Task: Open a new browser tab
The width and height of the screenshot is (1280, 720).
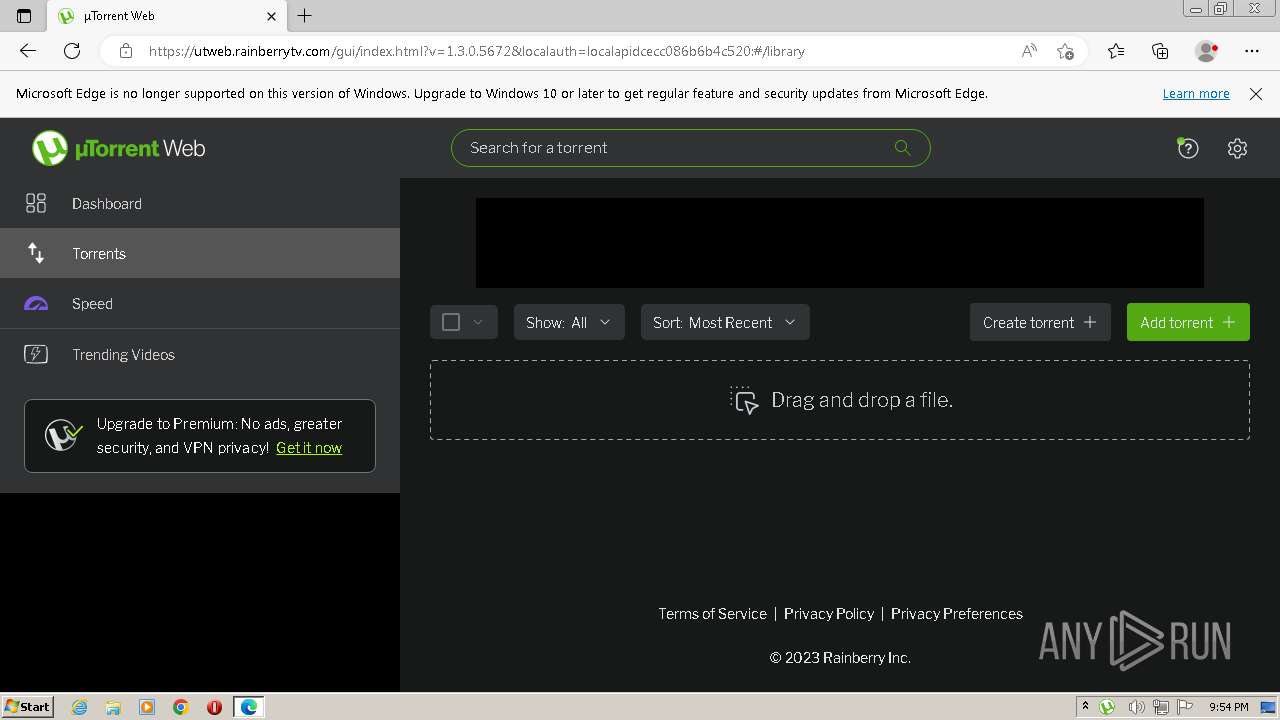Action: click(305, 16)
